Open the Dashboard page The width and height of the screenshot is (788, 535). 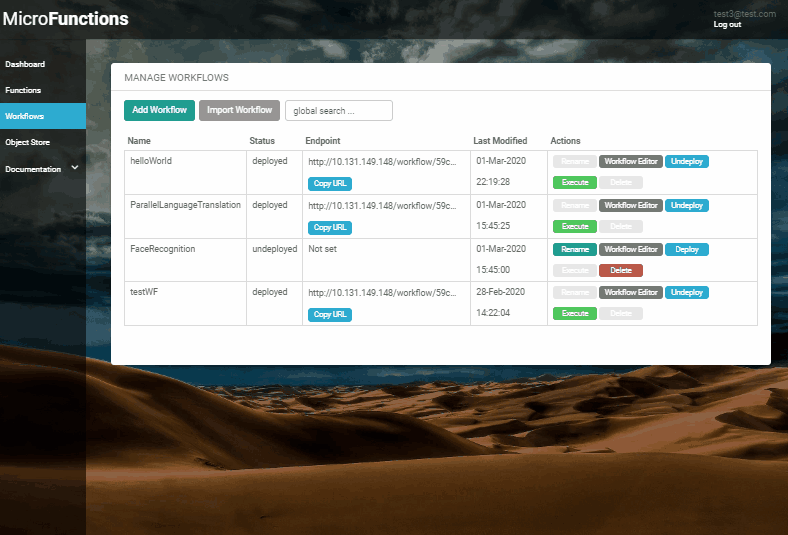25,64
